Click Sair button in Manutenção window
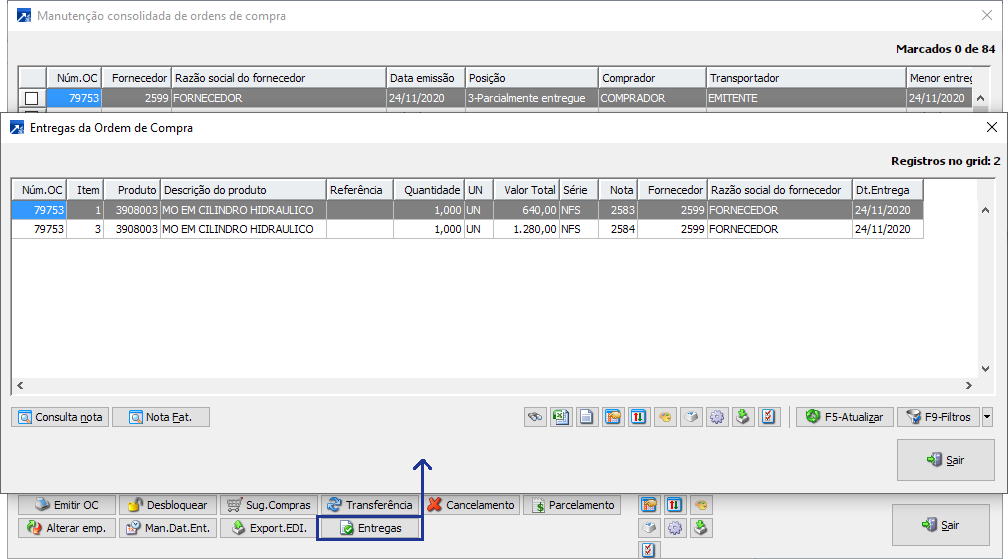 pyautogui.click(x=940, y=525)
